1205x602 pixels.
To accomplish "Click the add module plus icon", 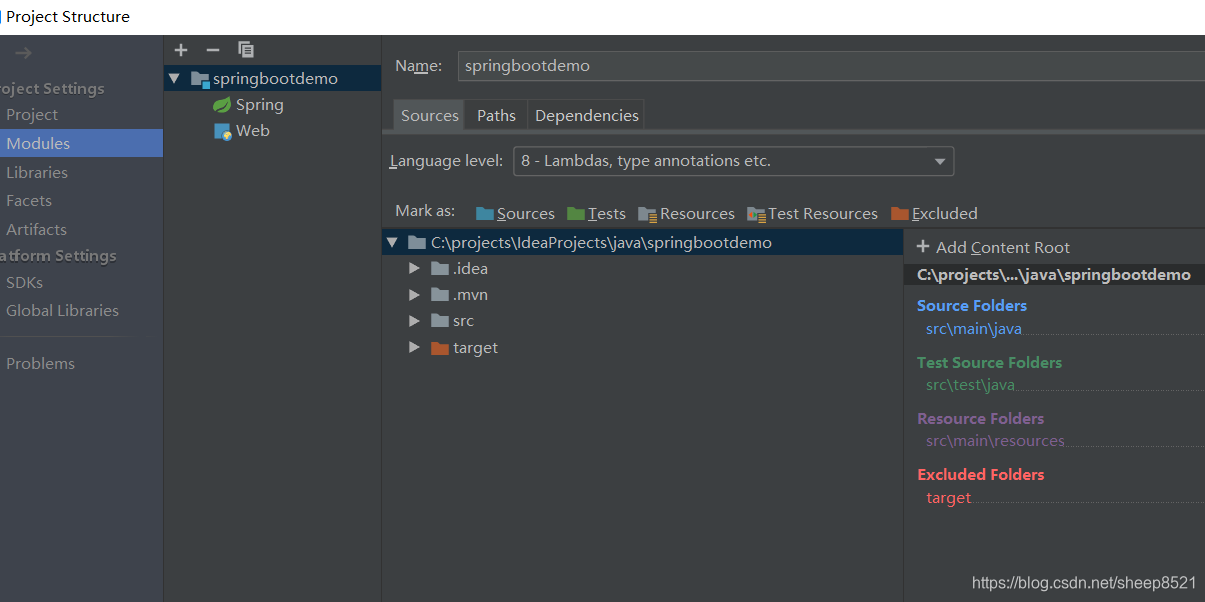I will (180, 50).
